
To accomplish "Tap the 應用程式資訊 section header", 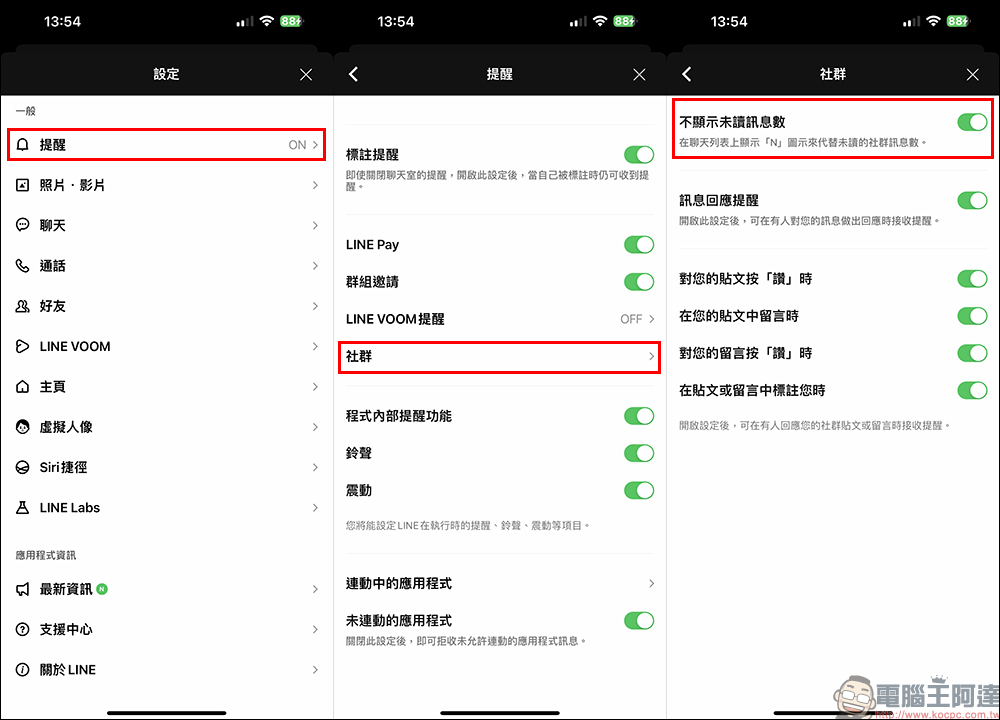I will (x=46, y=555).
